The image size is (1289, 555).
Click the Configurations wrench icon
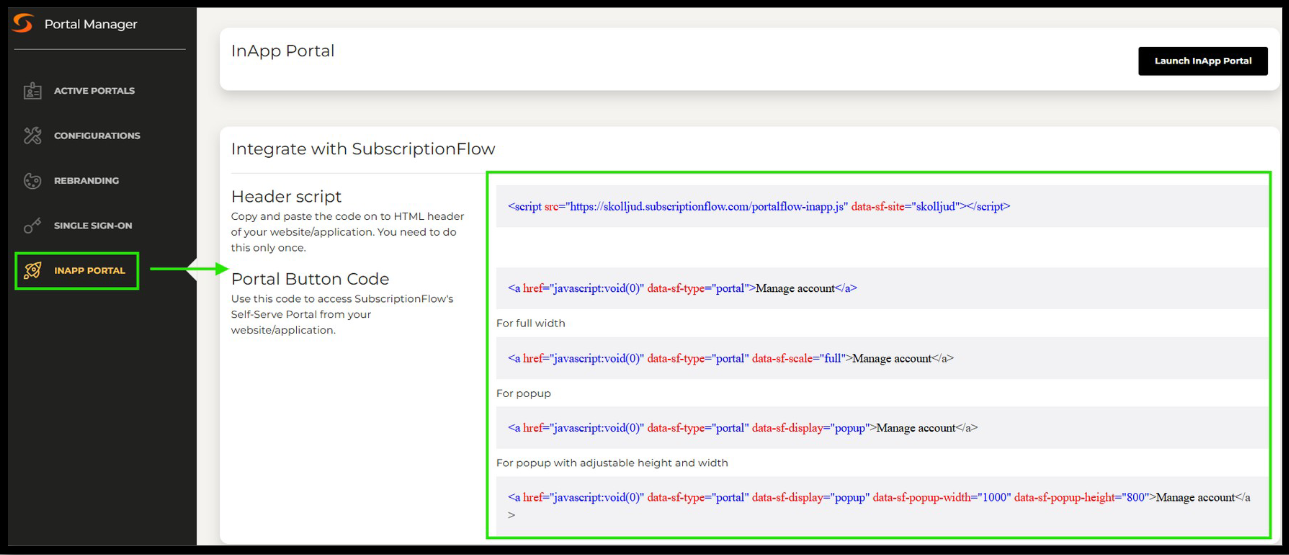32,136
